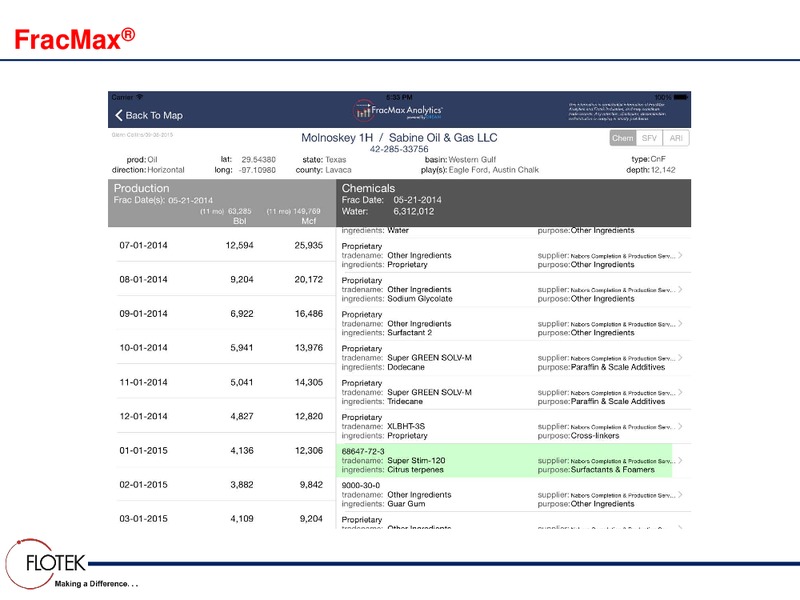Switch to the SFV tab
Screen dimensions: 800x600
point(649,138)
